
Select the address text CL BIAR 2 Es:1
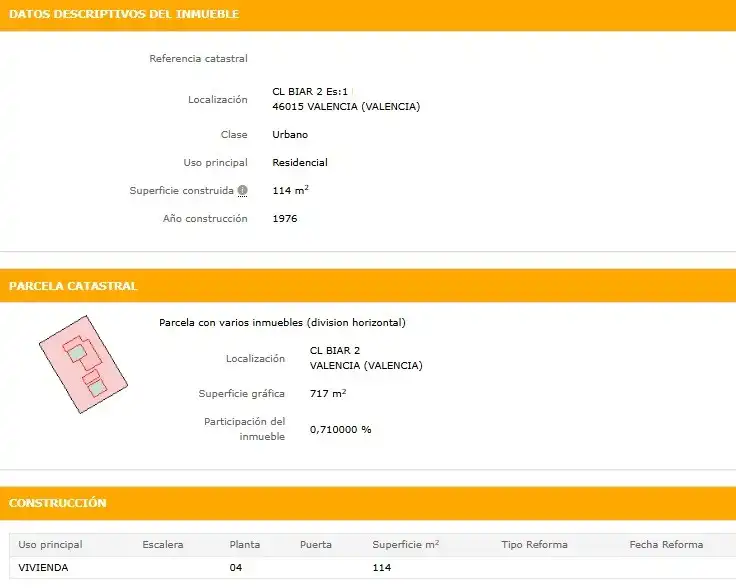(310, 92)
